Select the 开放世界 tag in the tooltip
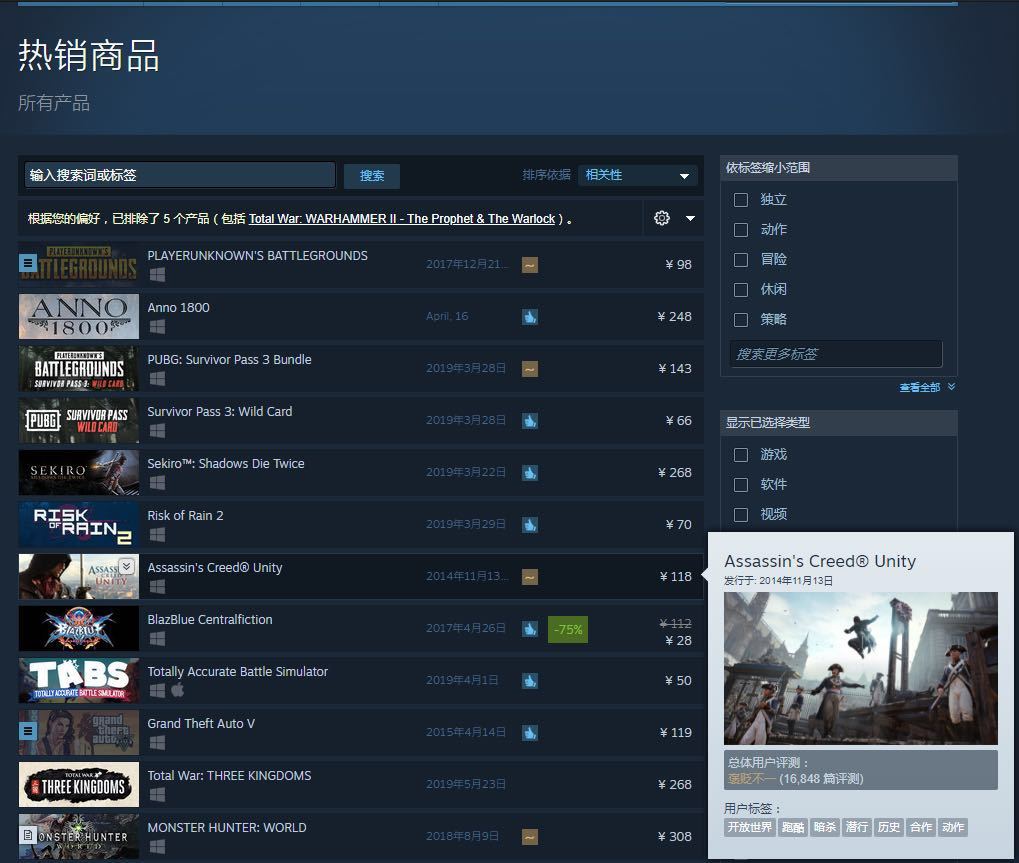The width and height of the screenshot is (1019, 863). (x=749, y=827)
